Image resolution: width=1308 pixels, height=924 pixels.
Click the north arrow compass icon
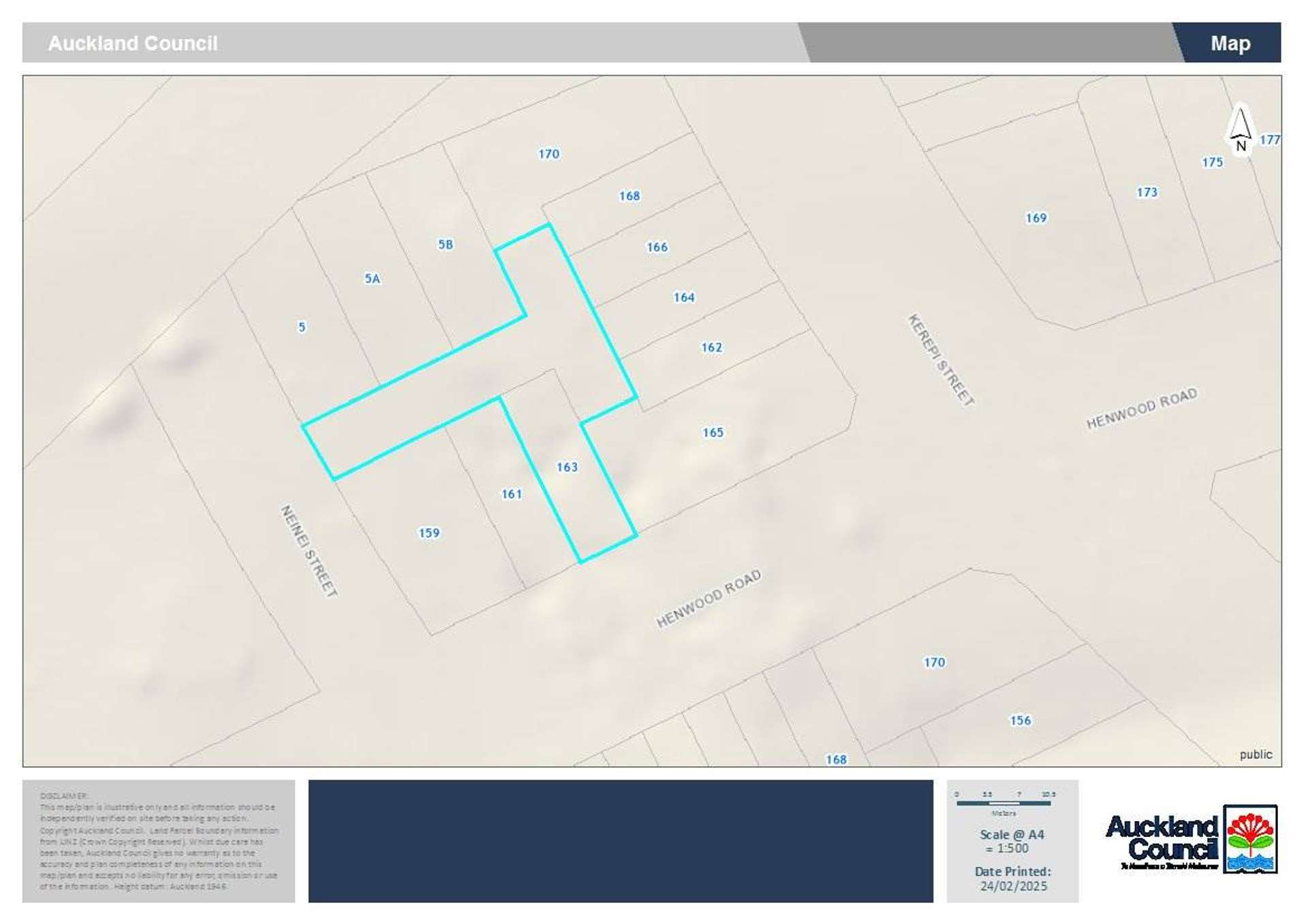tap(1240, 129)
